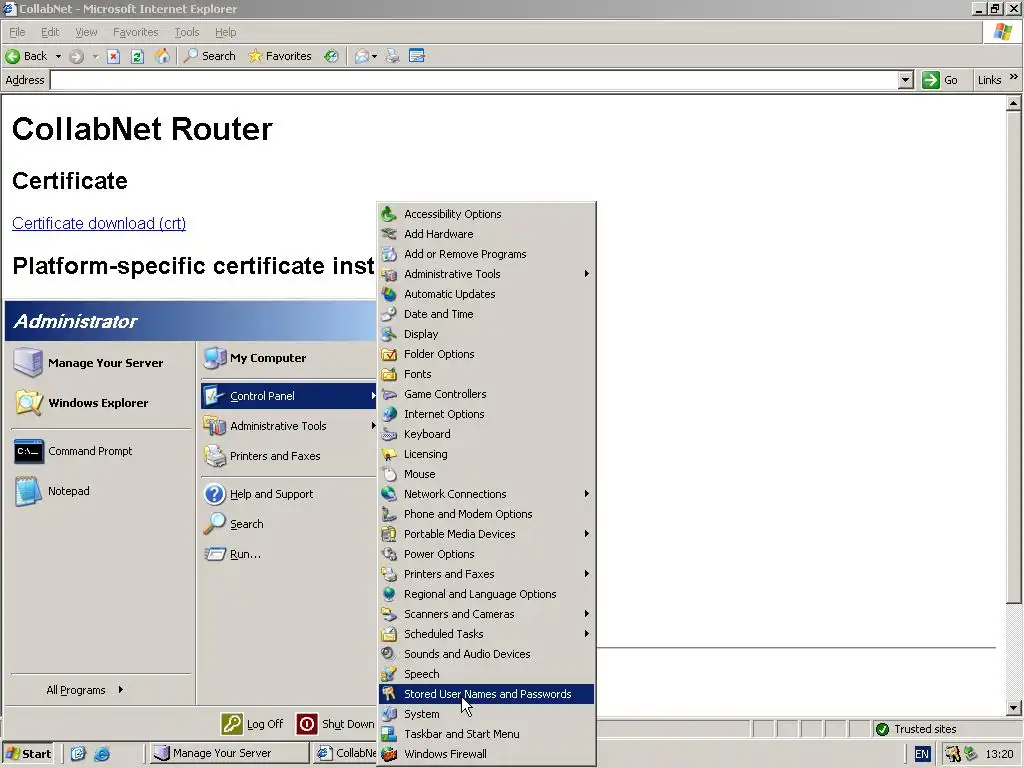The height and width of the screenshot is (768, 1024).
Task: Open the Mail button dropdown
Action: click(374, 57)
